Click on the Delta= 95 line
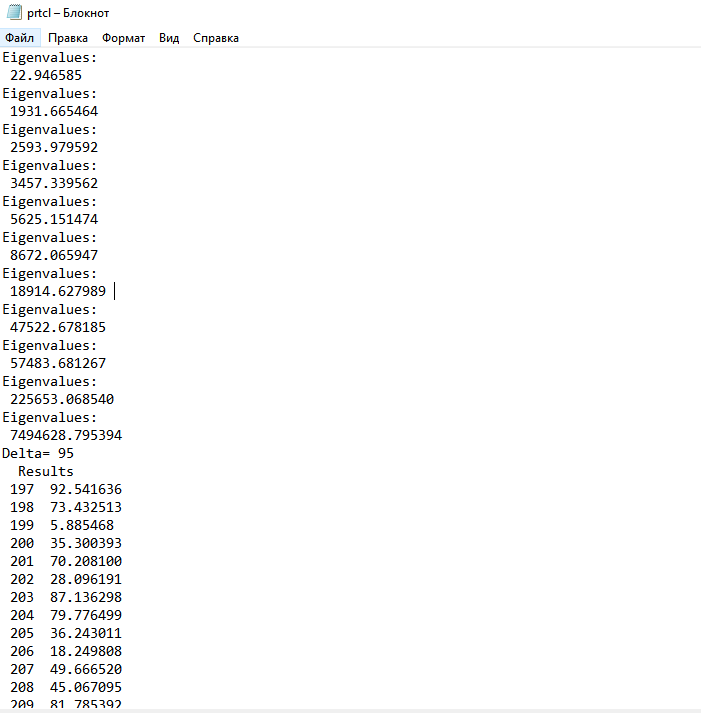This screenshot has height=713, width=701. (38, 453)
